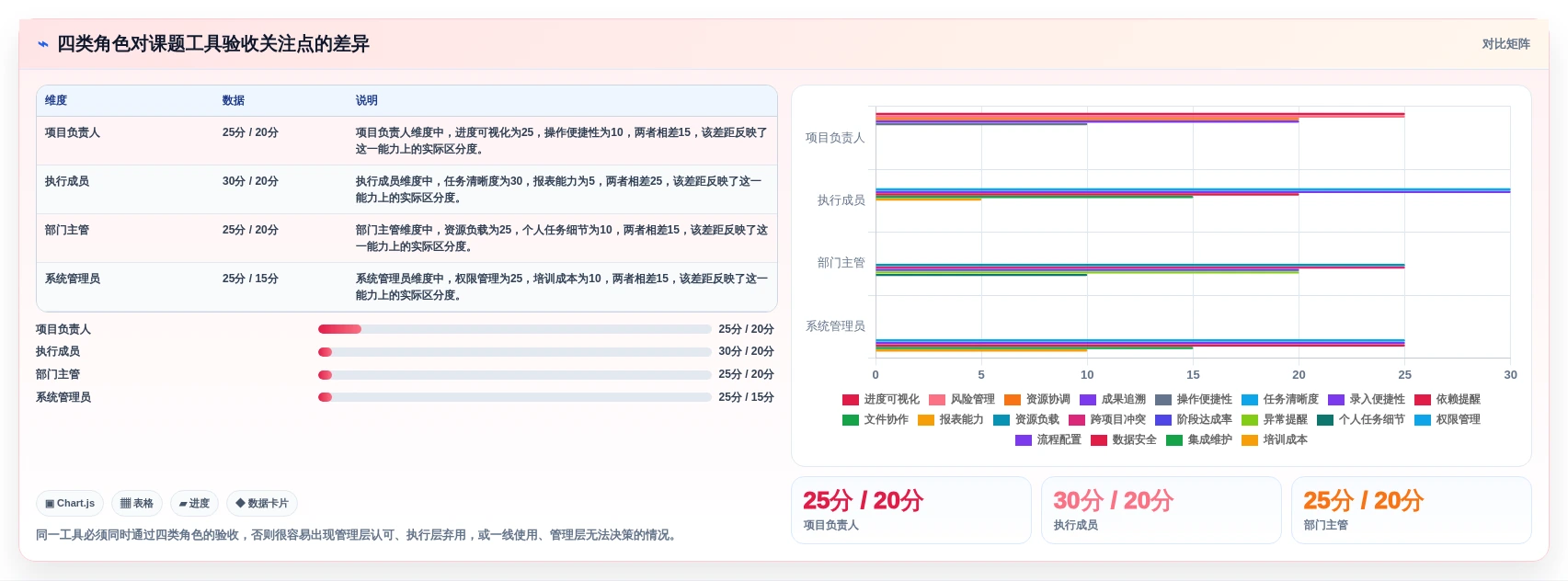This screenshot has height=581, width=1568.
Task: Click the 部门主管 progress bar
Action: coord(515,375)
